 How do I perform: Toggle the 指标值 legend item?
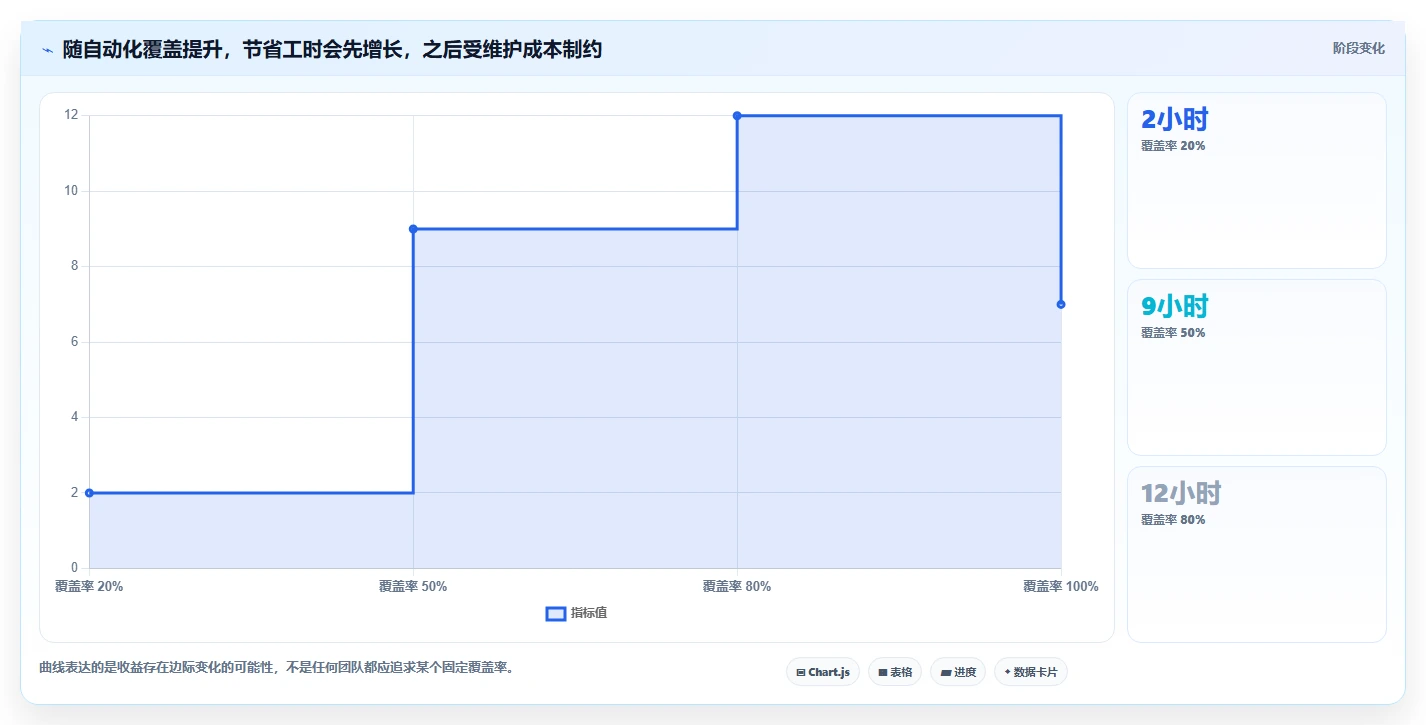pos(576,613)
